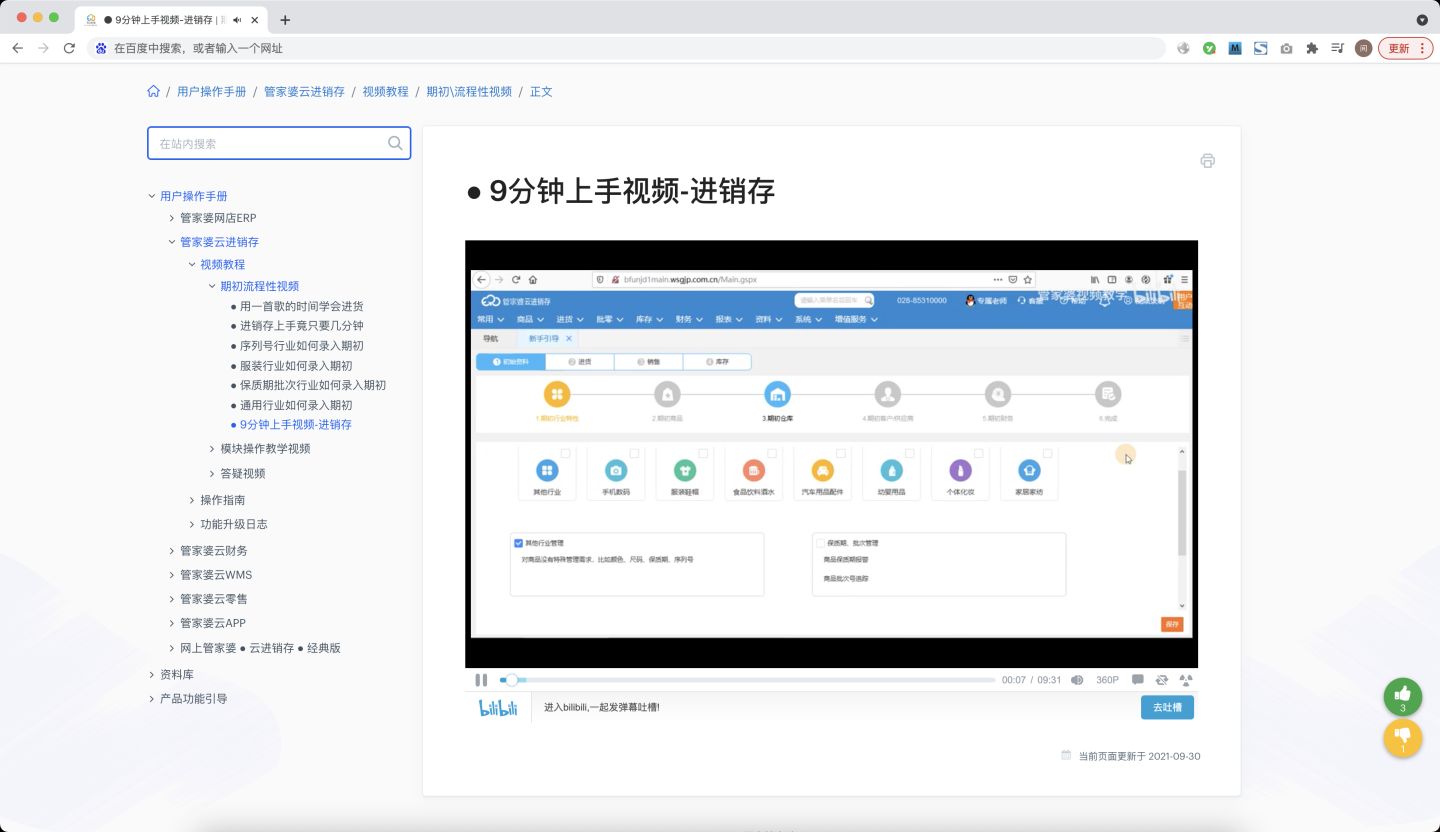This screenshot has height=832, width=1440.
Task: Click breadcrumb link 用户操作手册
Action: point(211,91)
